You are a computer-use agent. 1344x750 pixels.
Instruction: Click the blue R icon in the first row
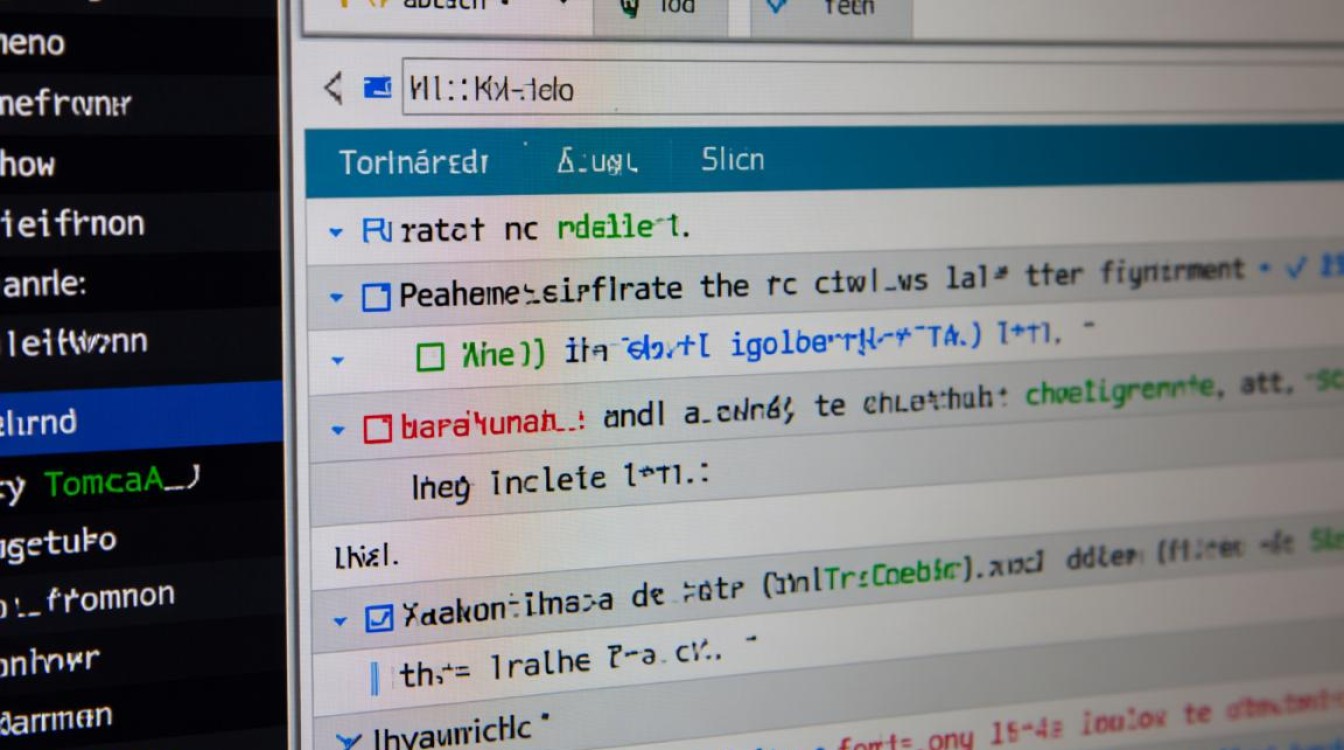(375, 231)
